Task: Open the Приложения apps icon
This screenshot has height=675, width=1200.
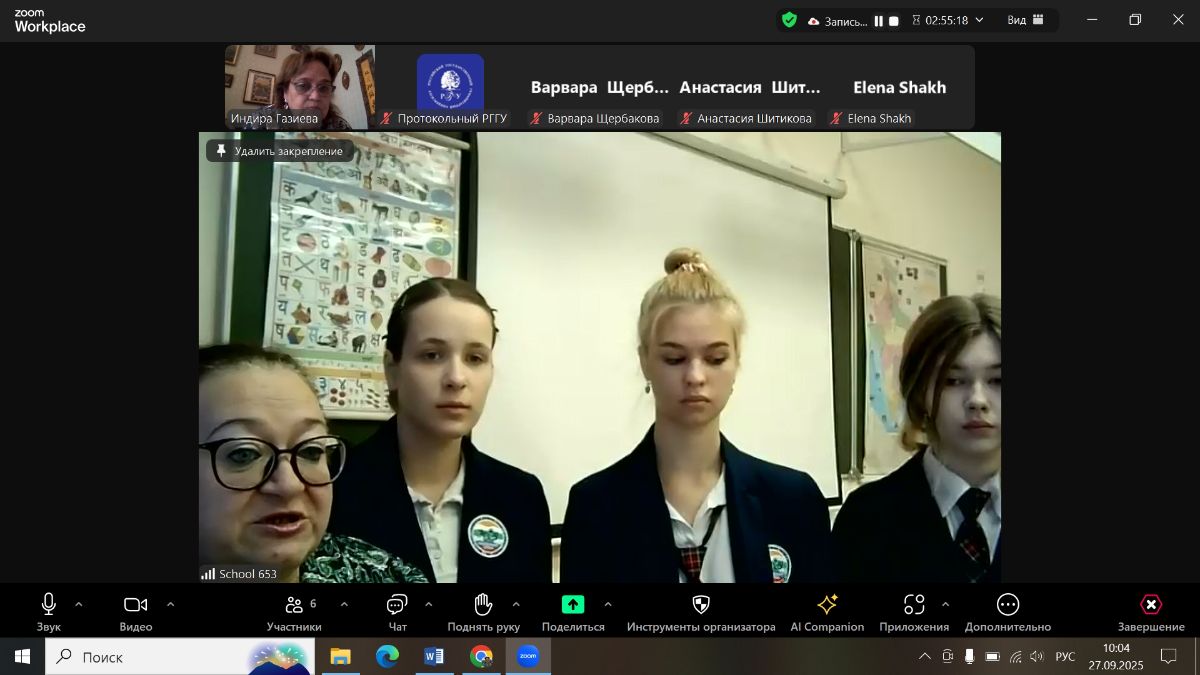Action: (x=914, y=604)
